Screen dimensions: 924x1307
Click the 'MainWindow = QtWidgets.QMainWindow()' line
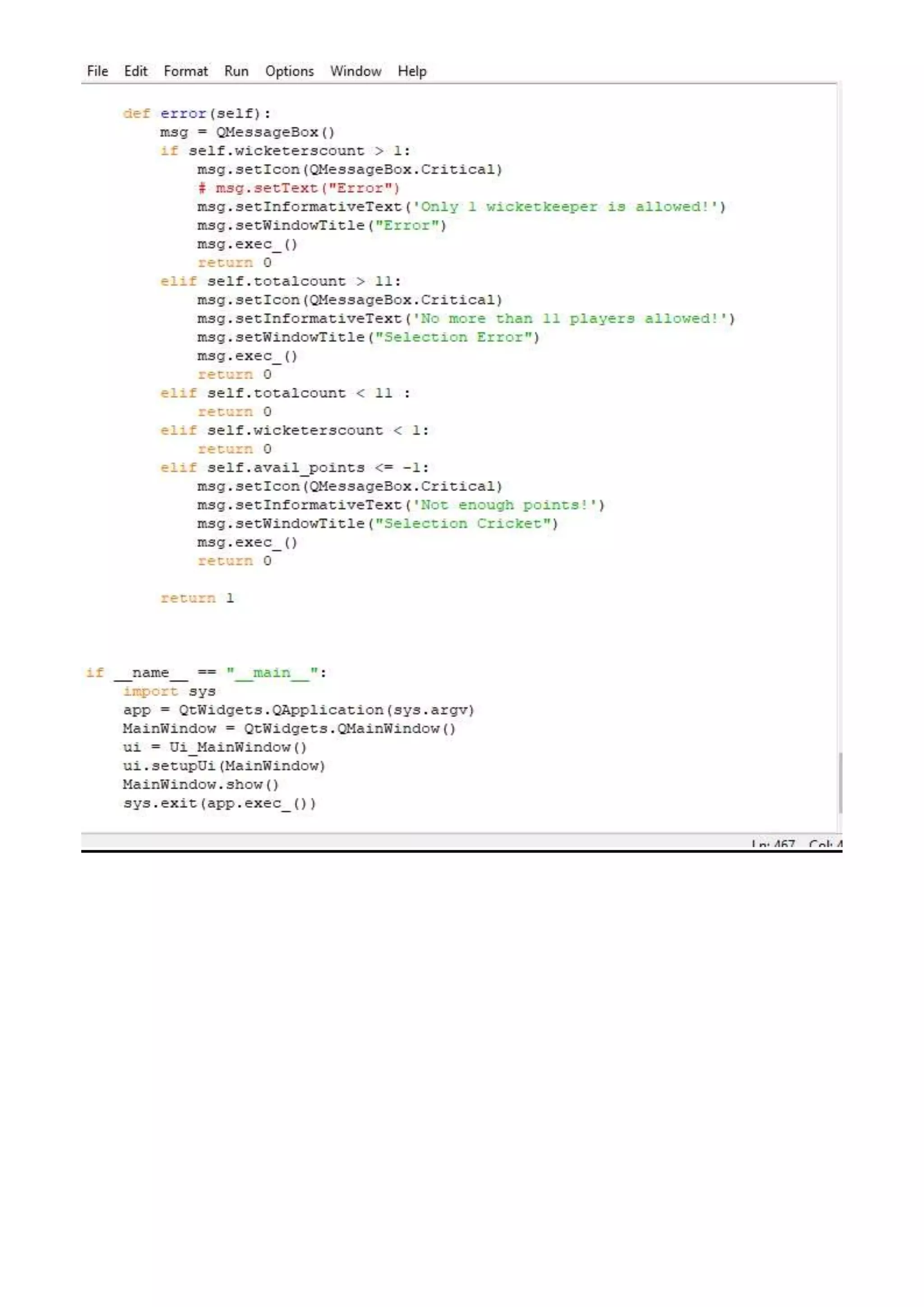tap(289, 728)
